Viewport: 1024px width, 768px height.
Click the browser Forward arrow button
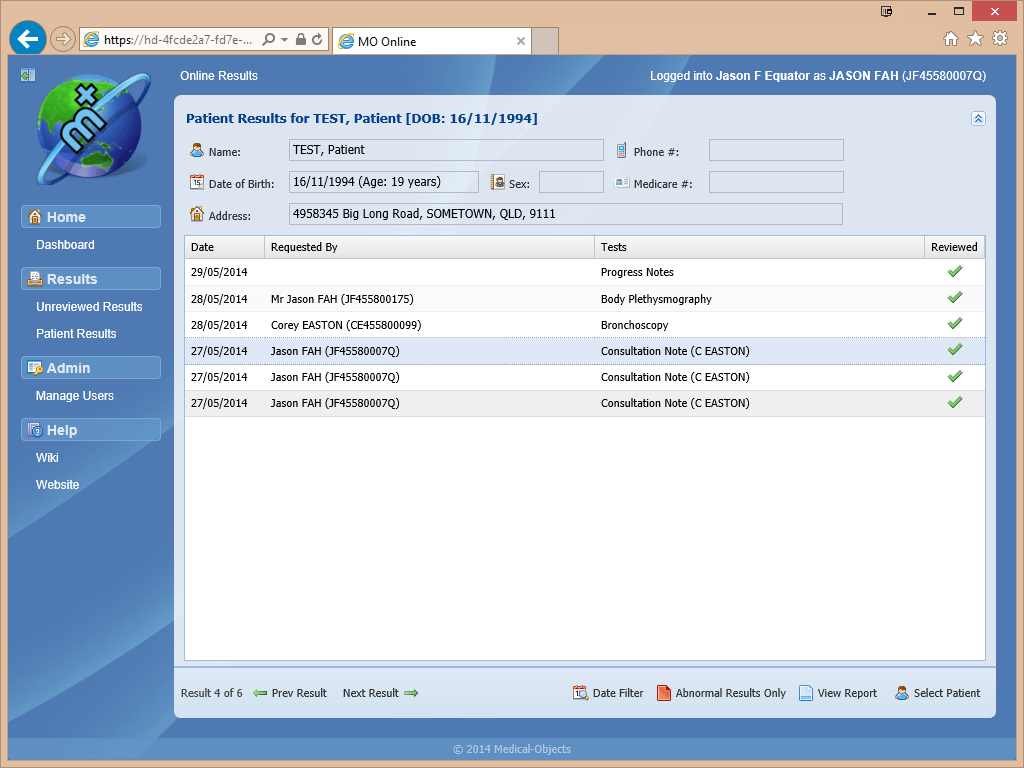pos(63,39)
